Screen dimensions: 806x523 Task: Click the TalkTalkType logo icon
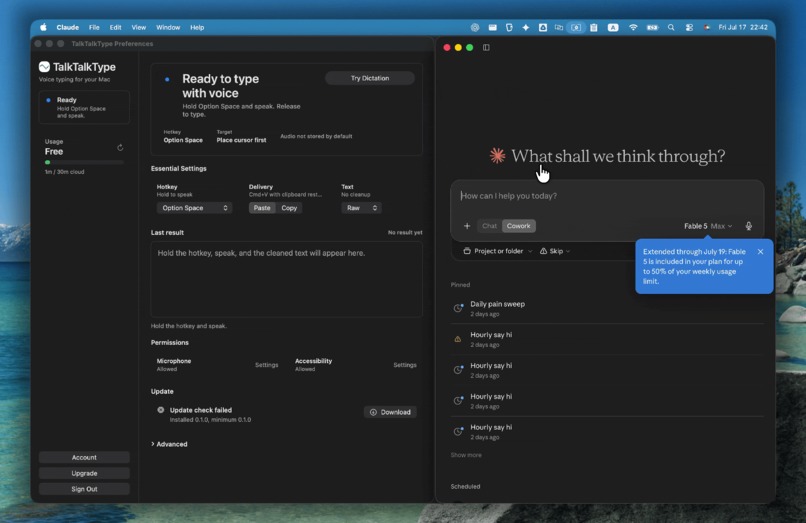click(44, 67)
